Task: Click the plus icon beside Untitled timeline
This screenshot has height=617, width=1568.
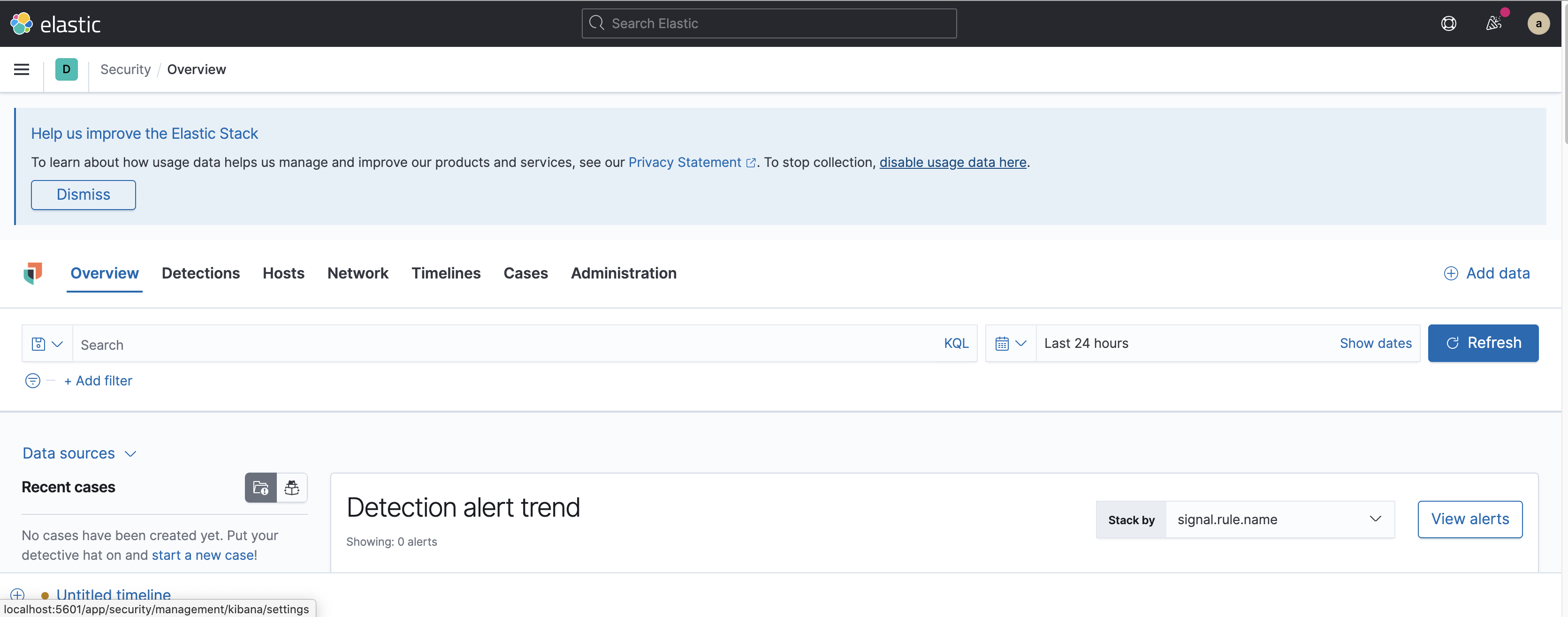Action: click(18, 594)
